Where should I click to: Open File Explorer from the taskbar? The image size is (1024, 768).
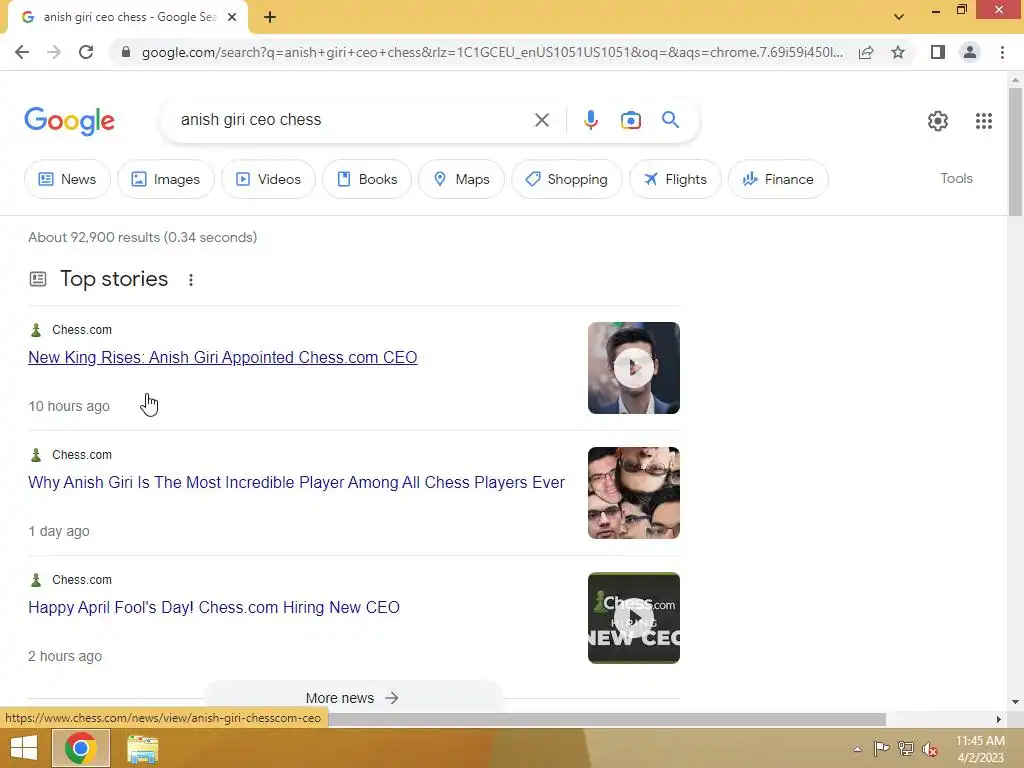(x=142, y=748)
